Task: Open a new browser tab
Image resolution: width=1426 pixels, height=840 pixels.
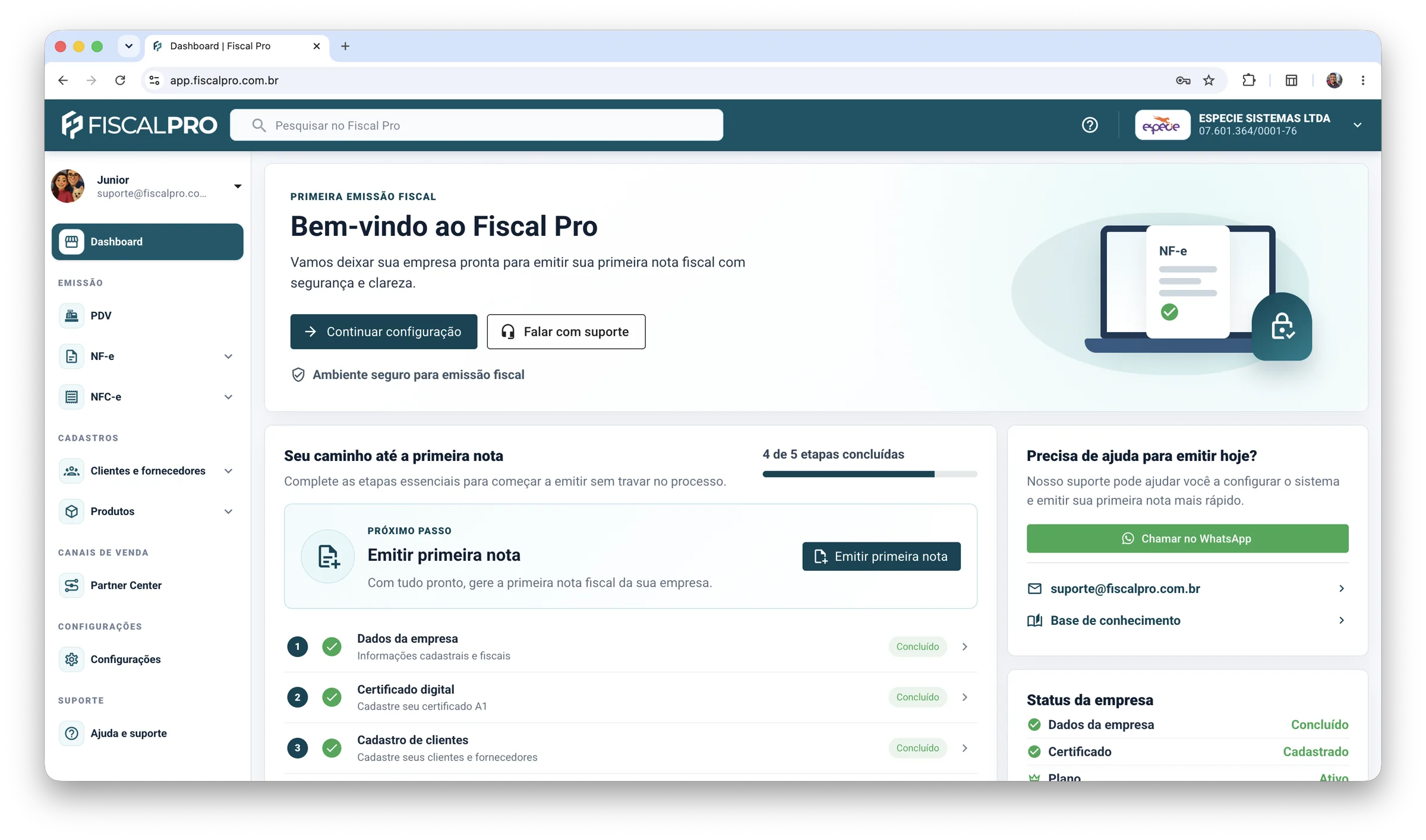Action: (345, 46)
